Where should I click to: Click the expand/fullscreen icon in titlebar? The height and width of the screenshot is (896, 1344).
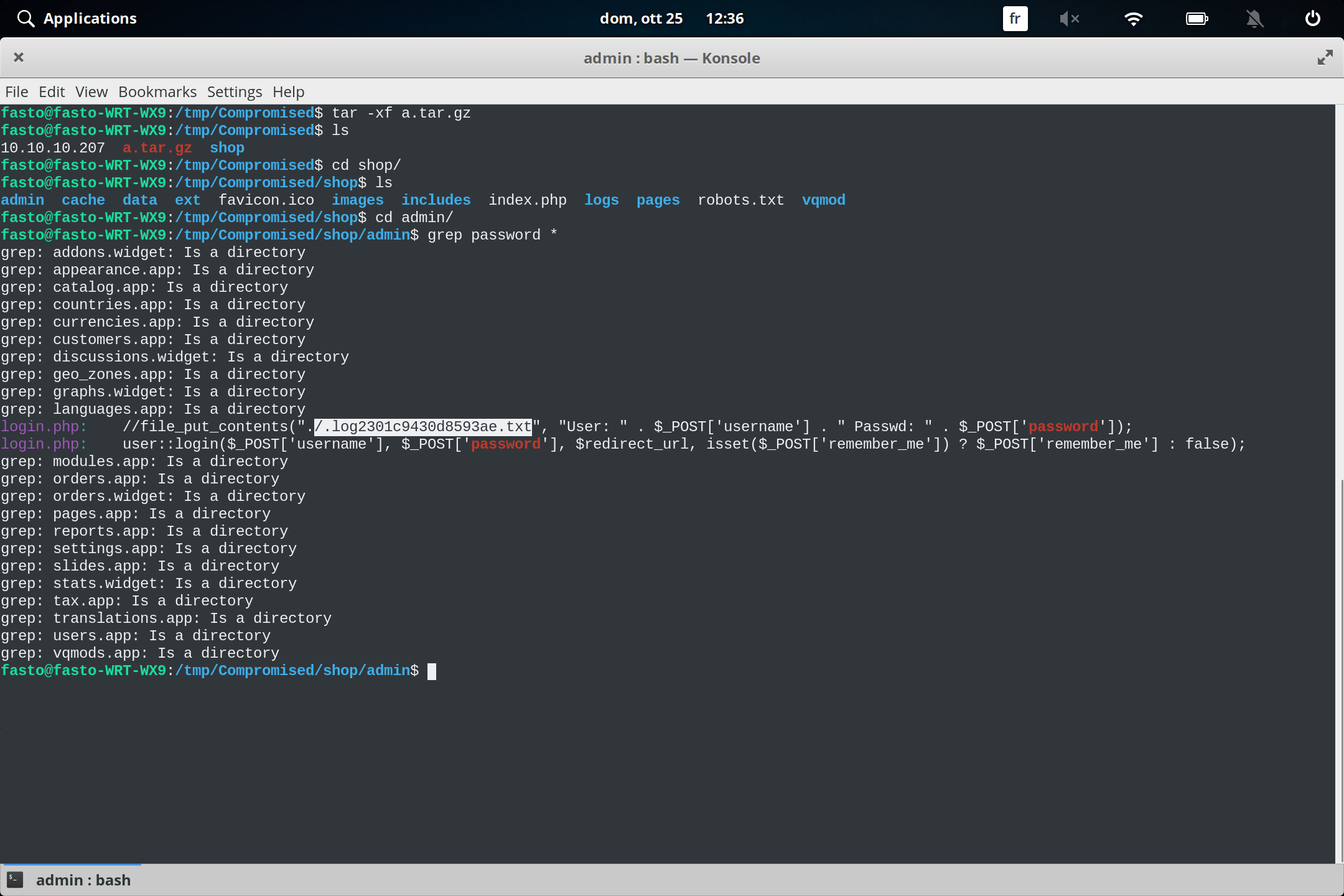tap(1325, 57)
